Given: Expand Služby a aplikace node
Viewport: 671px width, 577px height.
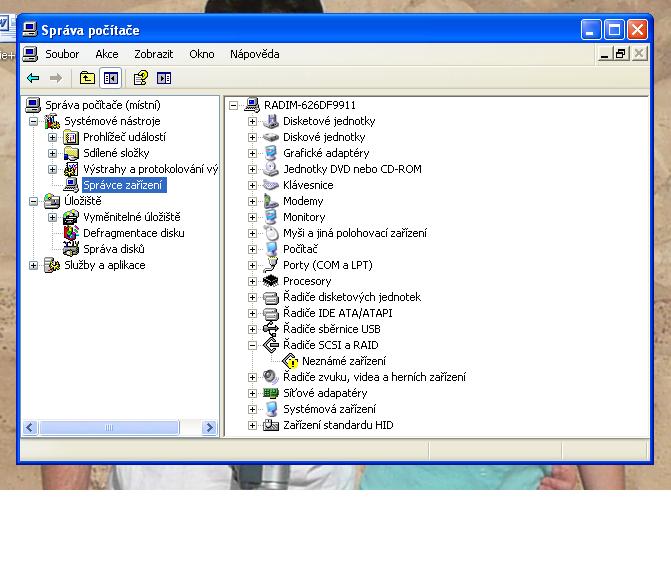Looking at the screenshot, I should coord(33,265).
